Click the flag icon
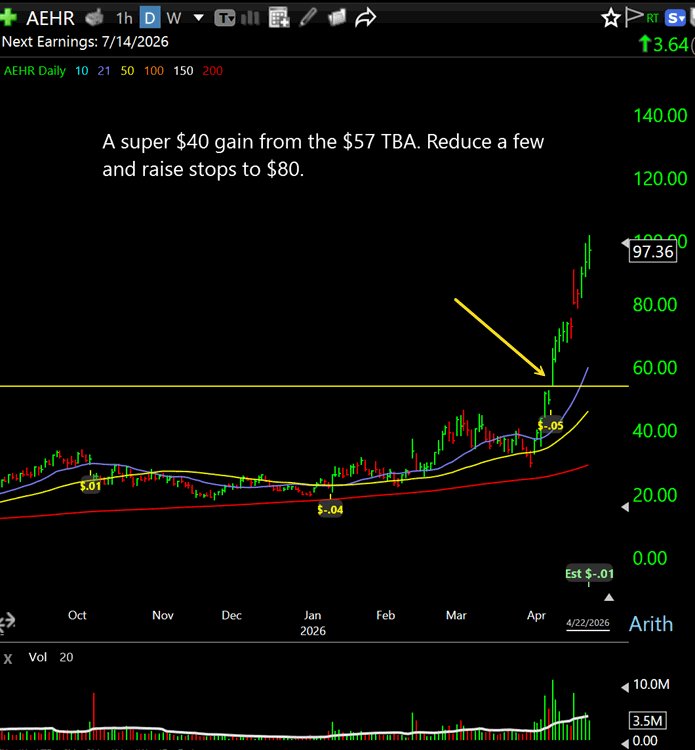The image size is (695, 750). 634,17
